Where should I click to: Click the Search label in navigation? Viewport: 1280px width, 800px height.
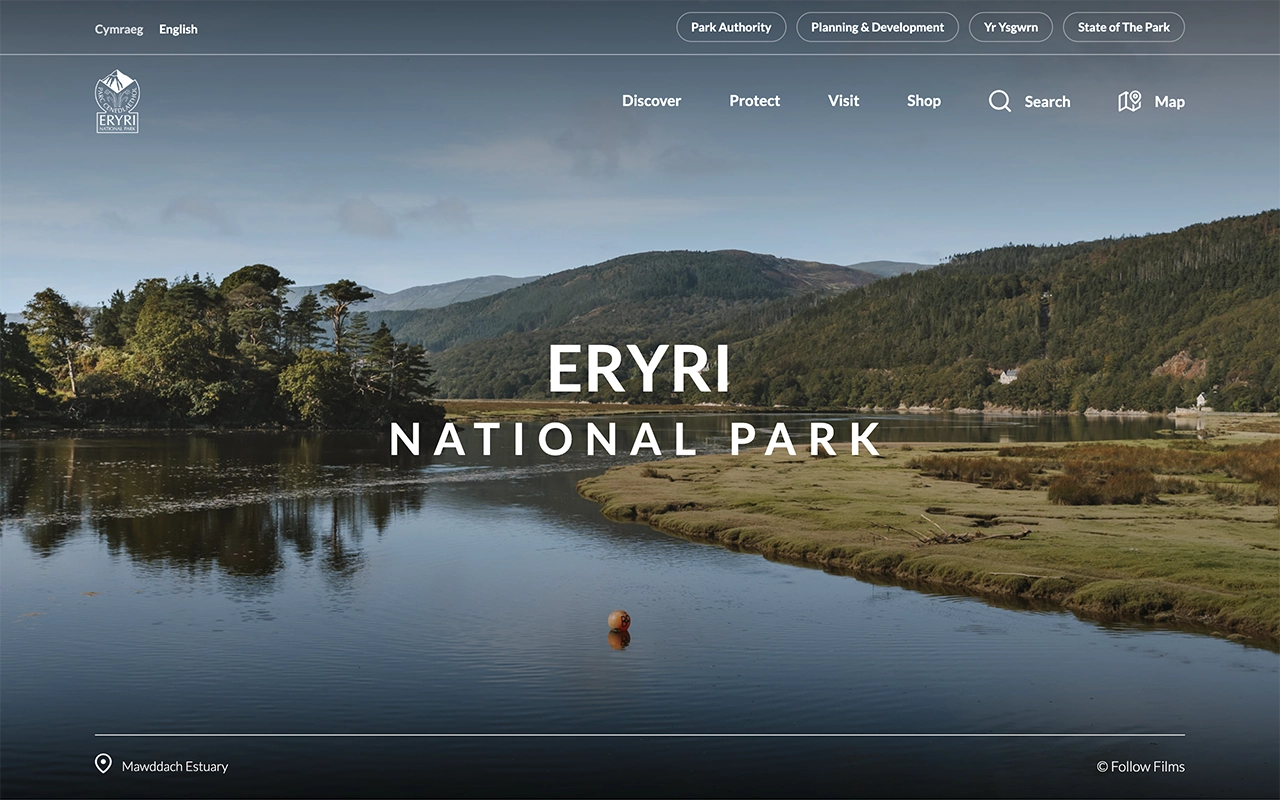pos(1047,102)
